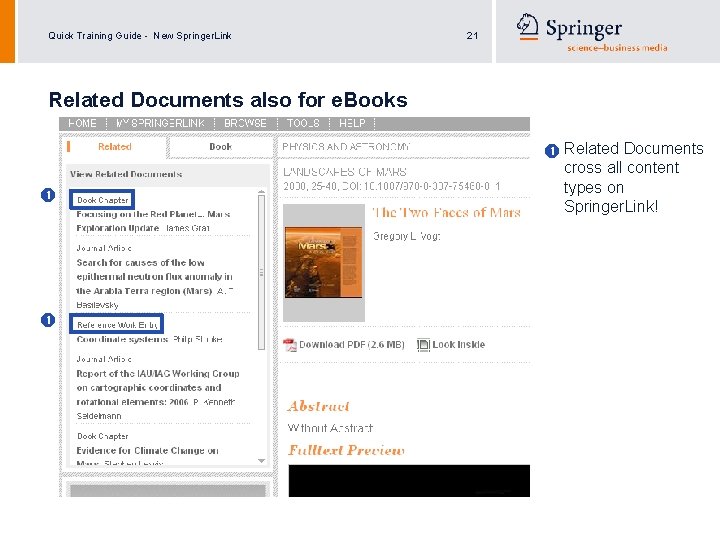The image size is (720, 540).
Task: Click the related list scroll up arrow
Action: pos(261,191)
